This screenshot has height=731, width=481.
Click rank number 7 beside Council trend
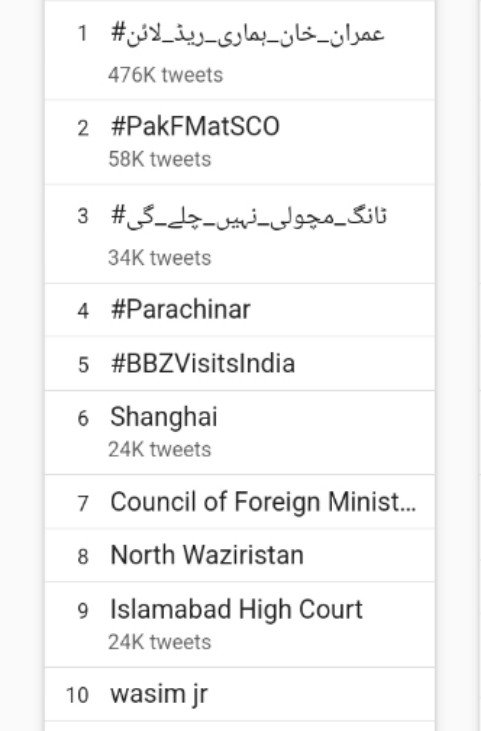(83, 503)
